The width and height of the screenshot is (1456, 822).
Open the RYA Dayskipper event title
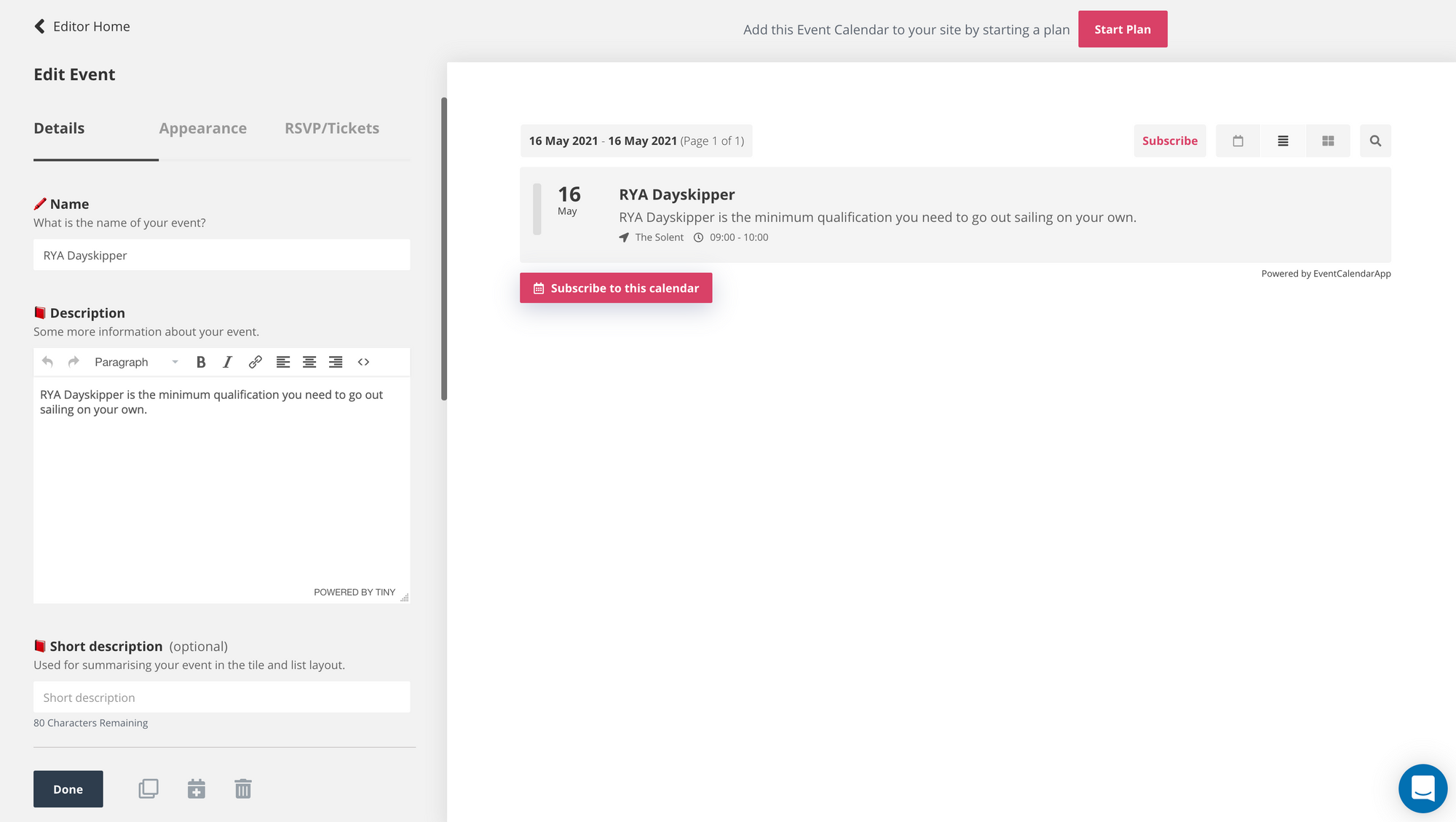tap(677, 194)
